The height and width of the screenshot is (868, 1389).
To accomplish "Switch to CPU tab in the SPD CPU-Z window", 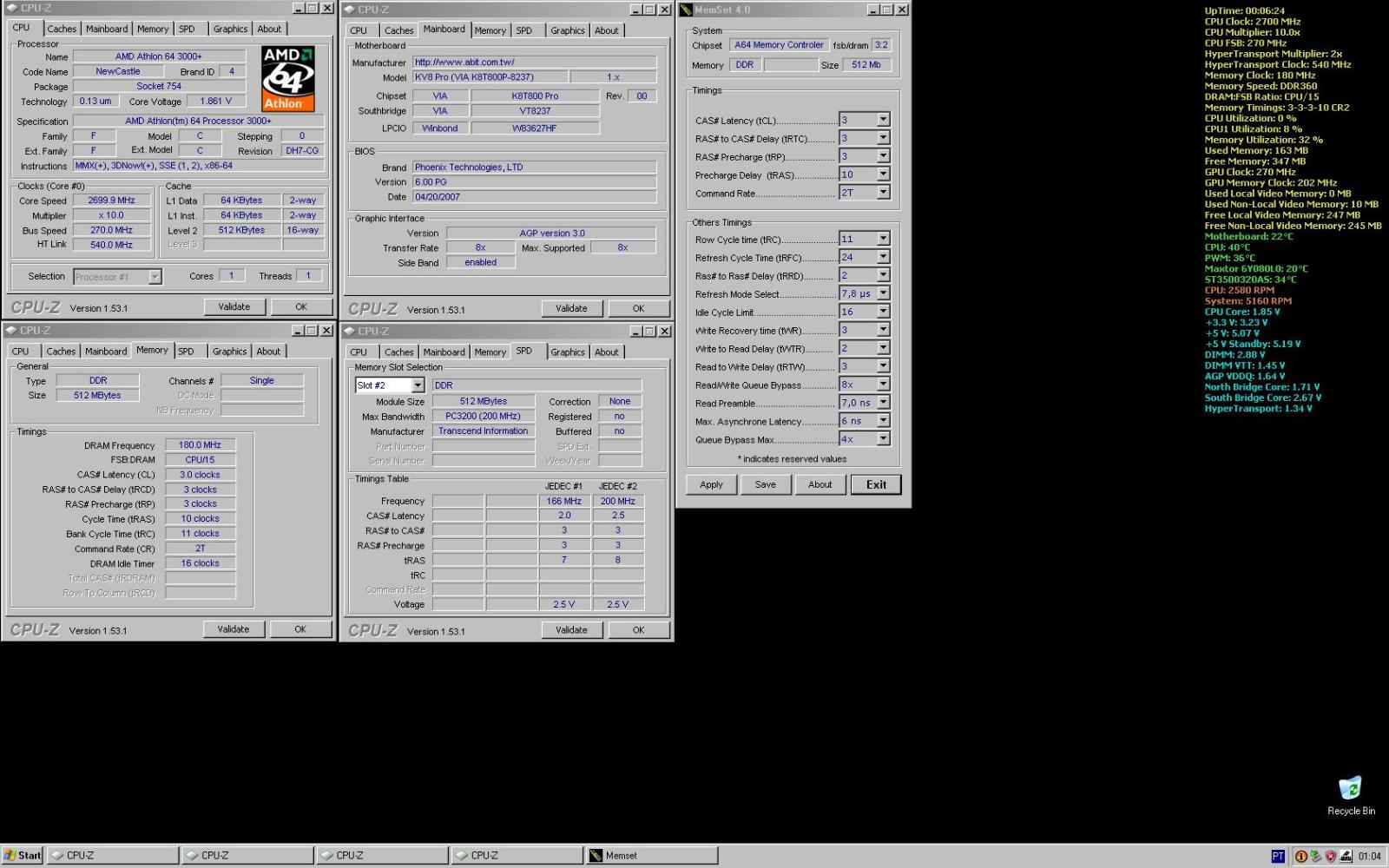I will coord(359,352).
